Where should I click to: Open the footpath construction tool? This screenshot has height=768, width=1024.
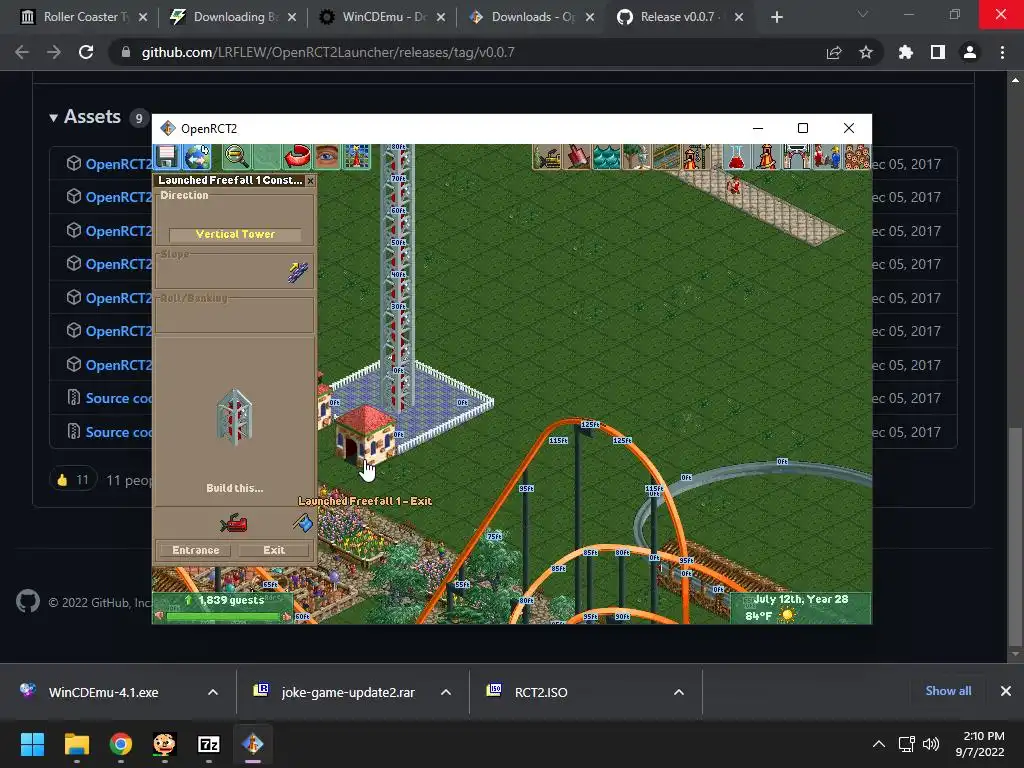[666, 157]
